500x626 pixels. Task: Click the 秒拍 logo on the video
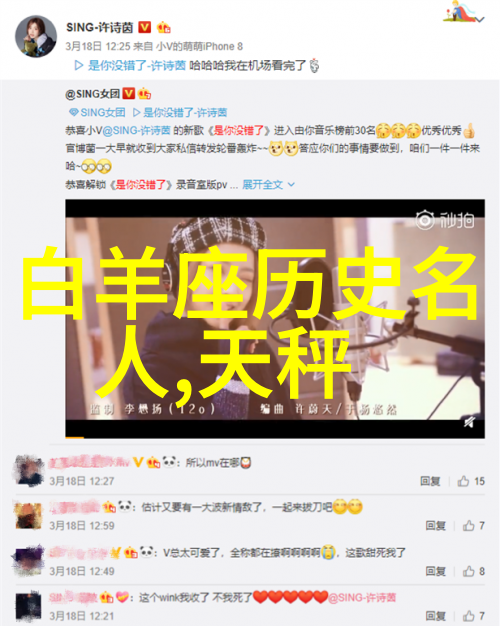445,220
